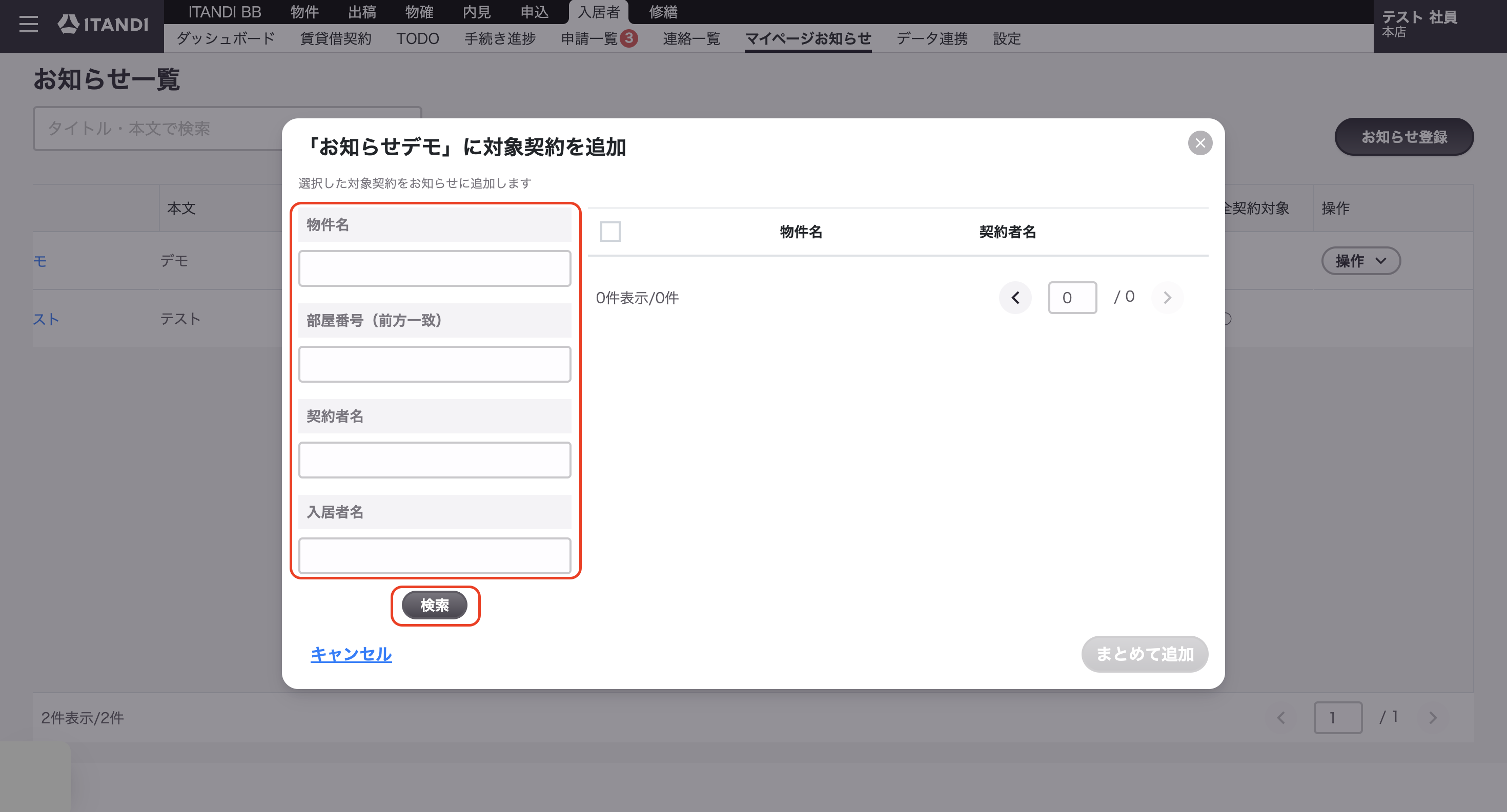Image resolution: width=1507 pixels, height=812 pixels.
Task: Click 2件表示/2件 count text
Action: (x=82, y=717)
